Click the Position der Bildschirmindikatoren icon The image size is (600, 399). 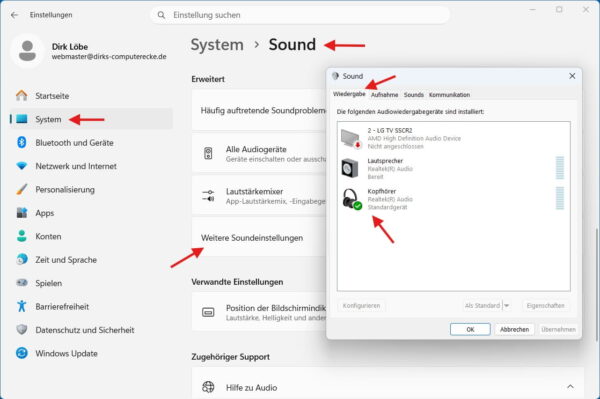coord(208,313)
